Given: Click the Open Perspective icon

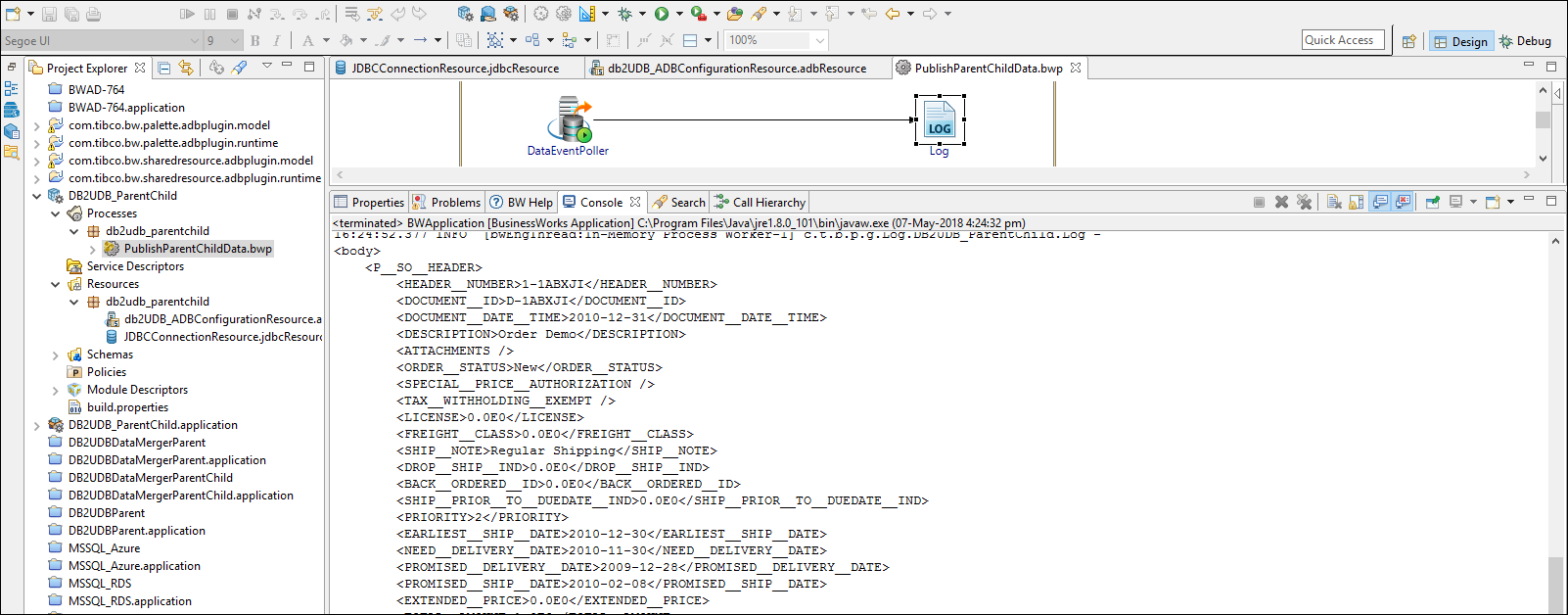Looking at the screenshot, I should pyautogui.click(x=1408, y=41).
